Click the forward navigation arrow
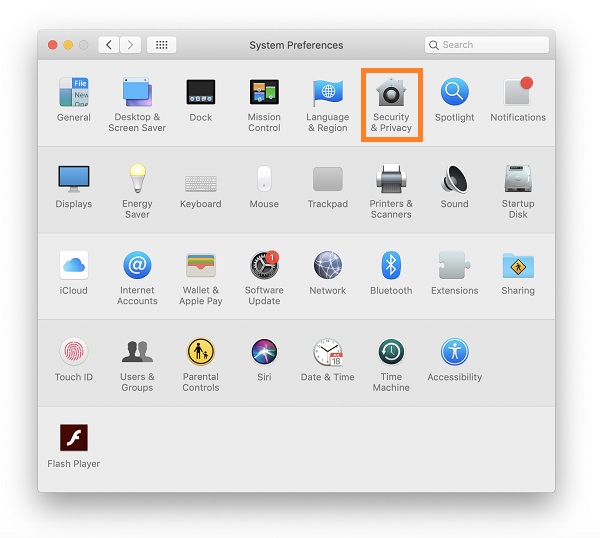The width and height of the screenshot is (600, 538). pyautogui.click(x=130, y=45)
